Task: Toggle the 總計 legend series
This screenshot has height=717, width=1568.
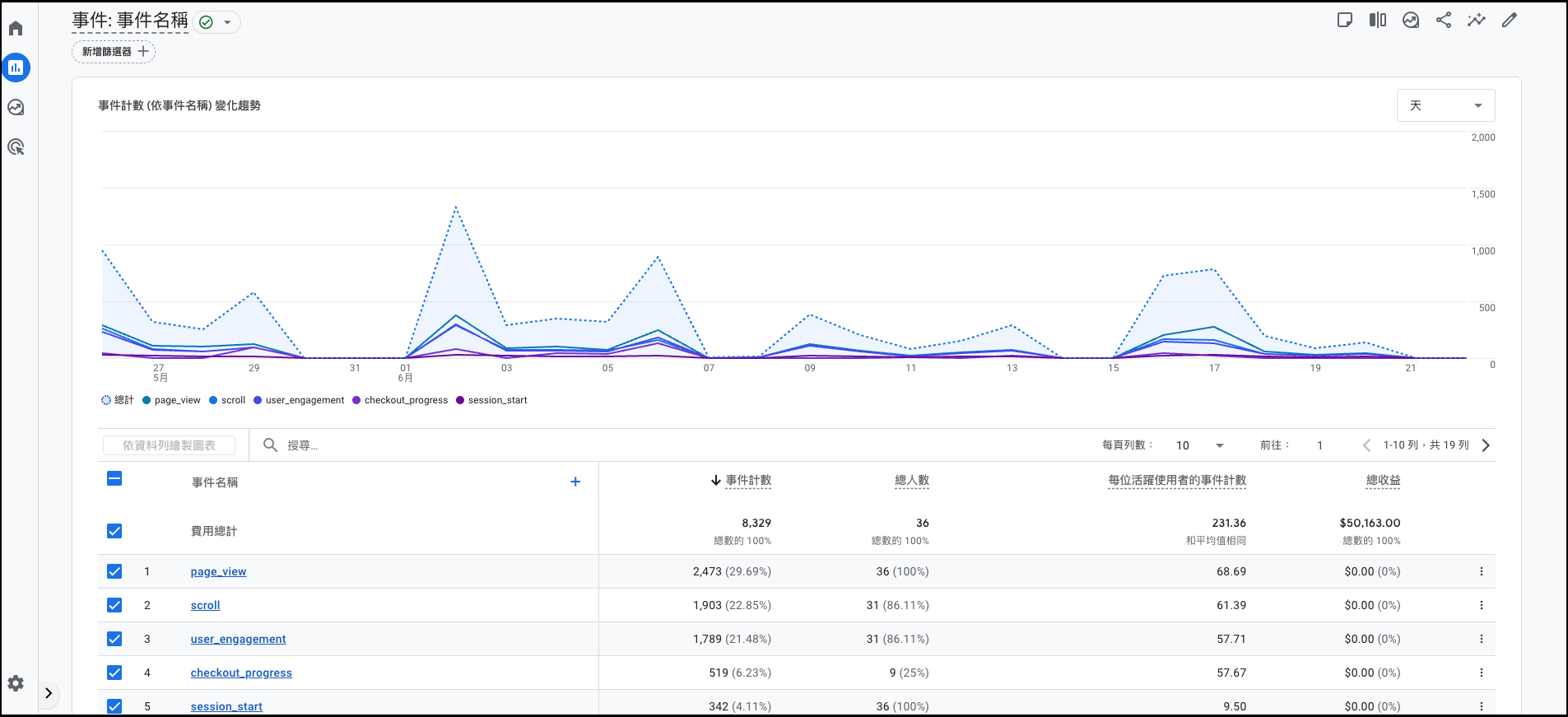Action: (118, 400)
